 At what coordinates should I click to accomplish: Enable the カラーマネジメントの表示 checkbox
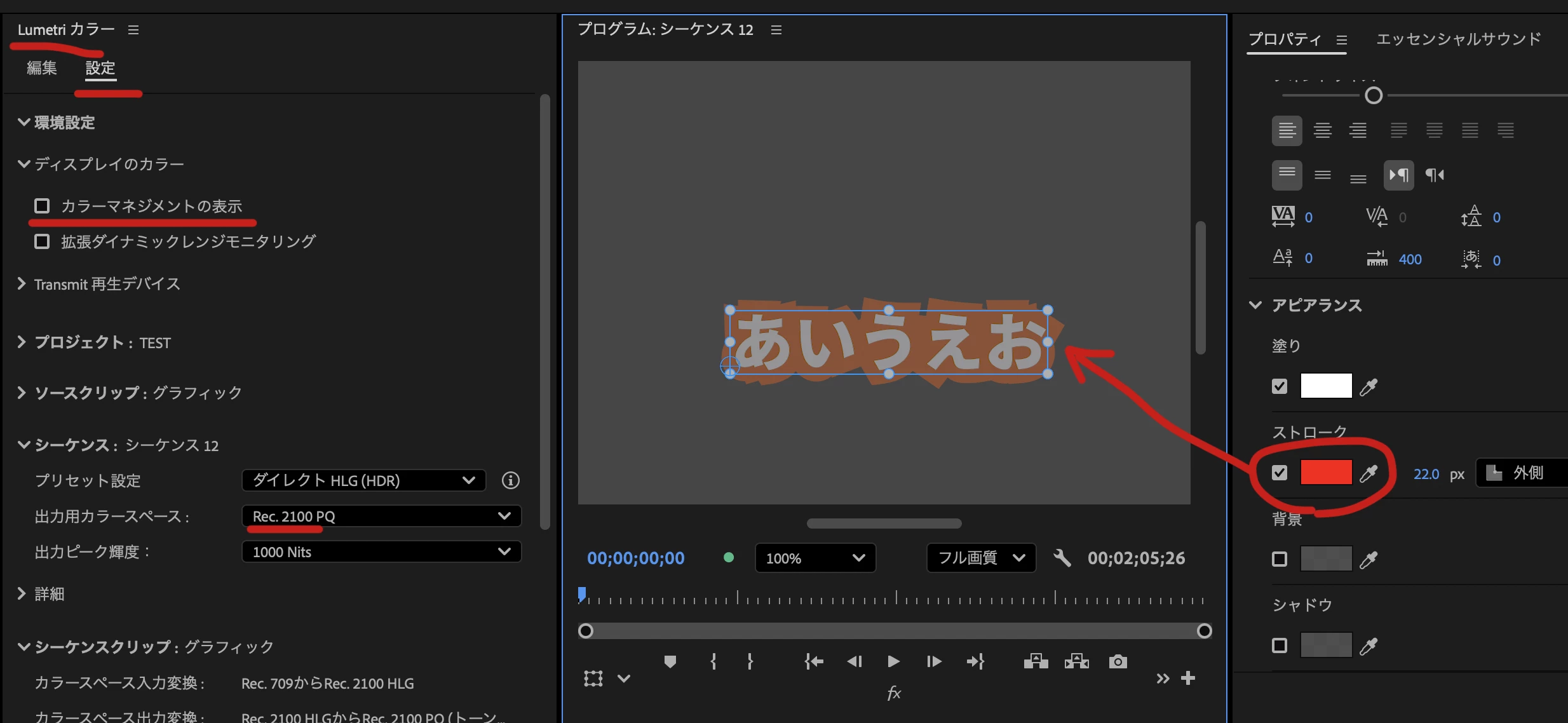point(42,206)
